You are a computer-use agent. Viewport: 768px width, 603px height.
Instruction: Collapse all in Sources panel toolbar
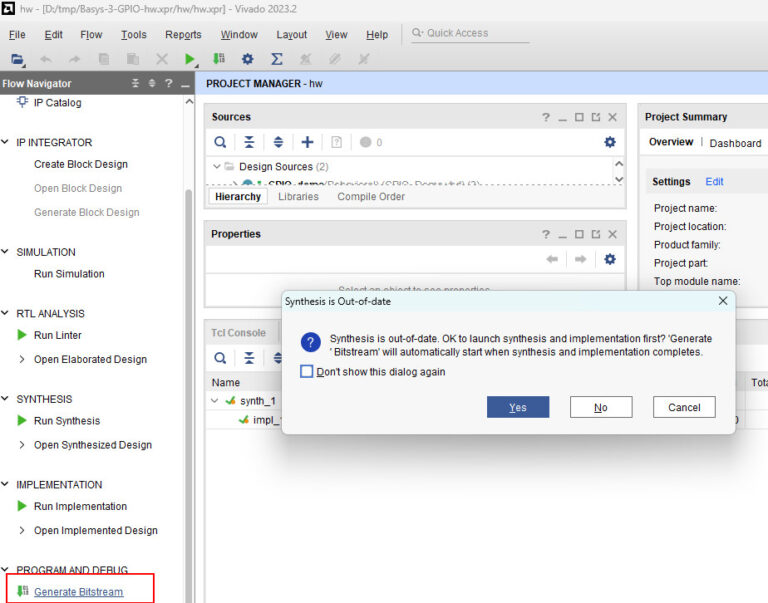tap(249, 142)
